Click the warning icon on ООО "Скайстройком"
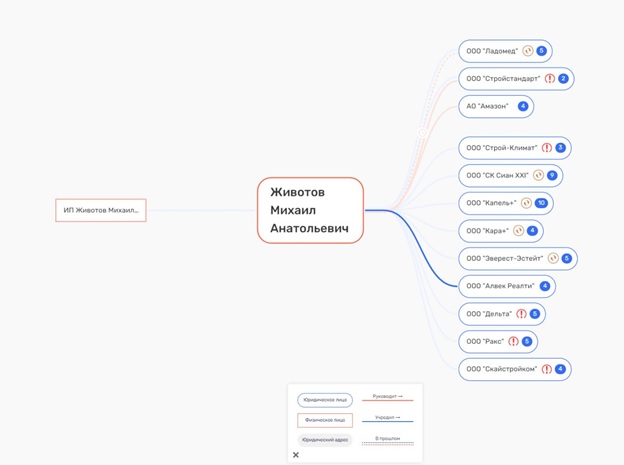The width and height of the screenshot is (624, 465). click(547, 369)
